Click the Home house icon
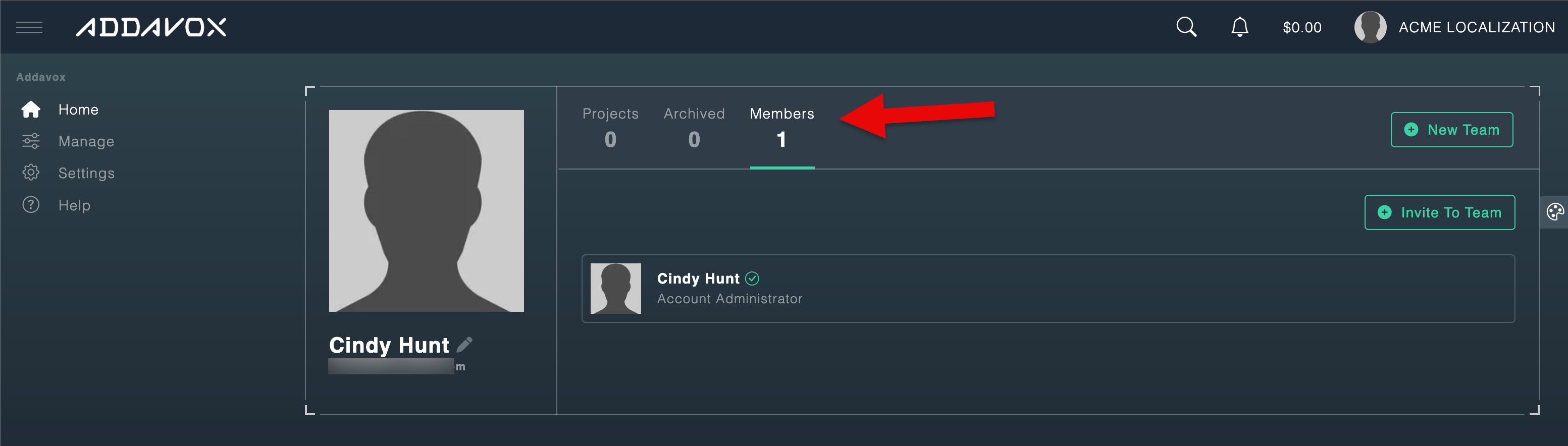This screenshot has width=1568, height=446. (31, 109)
